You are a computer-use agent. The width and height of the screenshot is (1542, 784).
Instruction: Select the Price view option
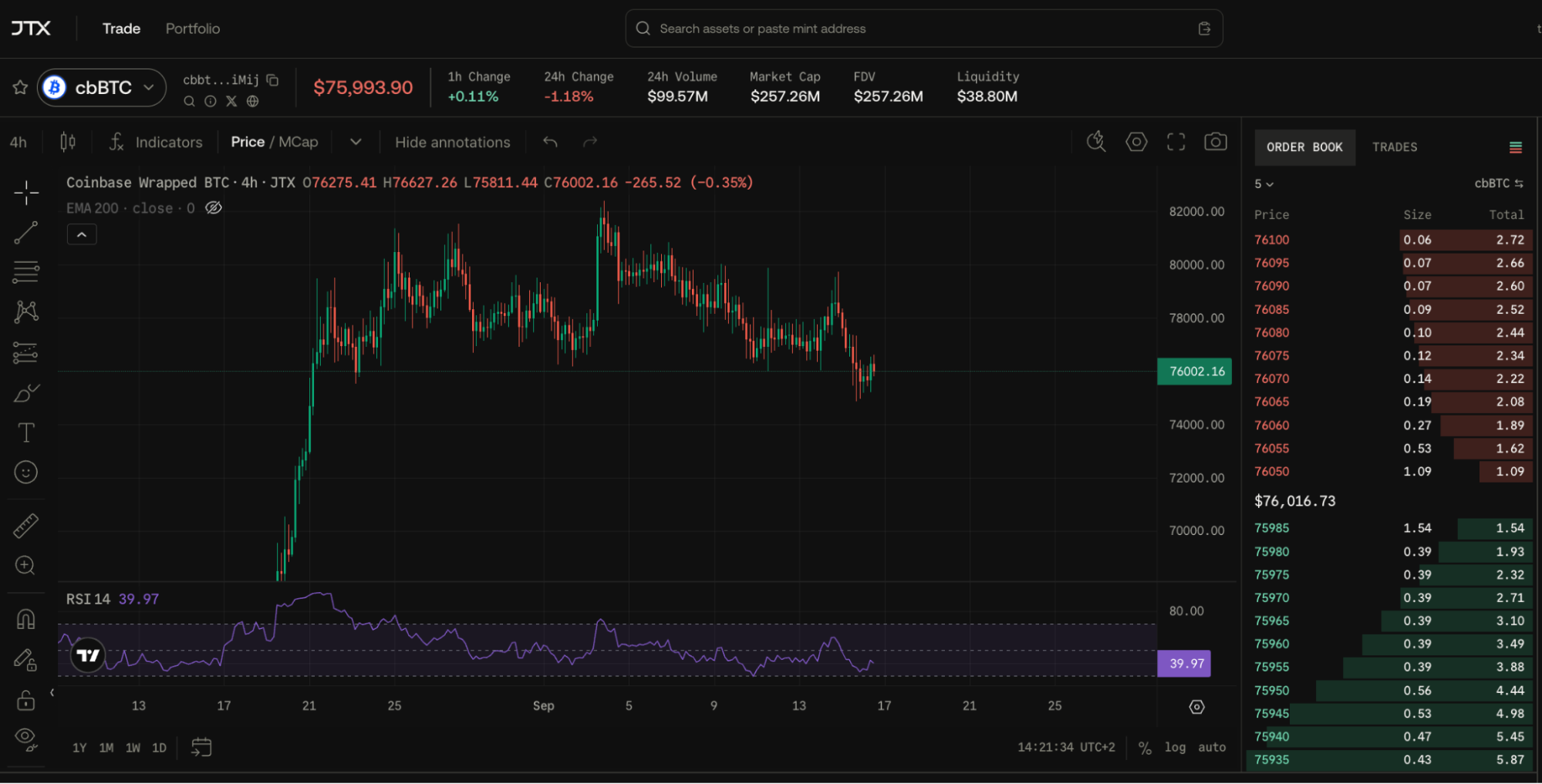point(248,142)
